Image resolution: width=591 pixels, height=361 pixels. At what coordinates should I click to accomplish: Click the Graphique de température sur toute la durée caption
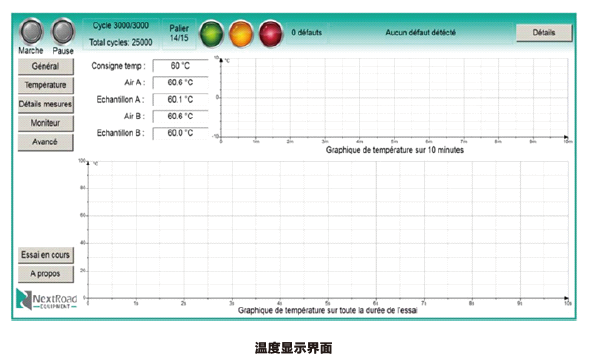point(328,311)
